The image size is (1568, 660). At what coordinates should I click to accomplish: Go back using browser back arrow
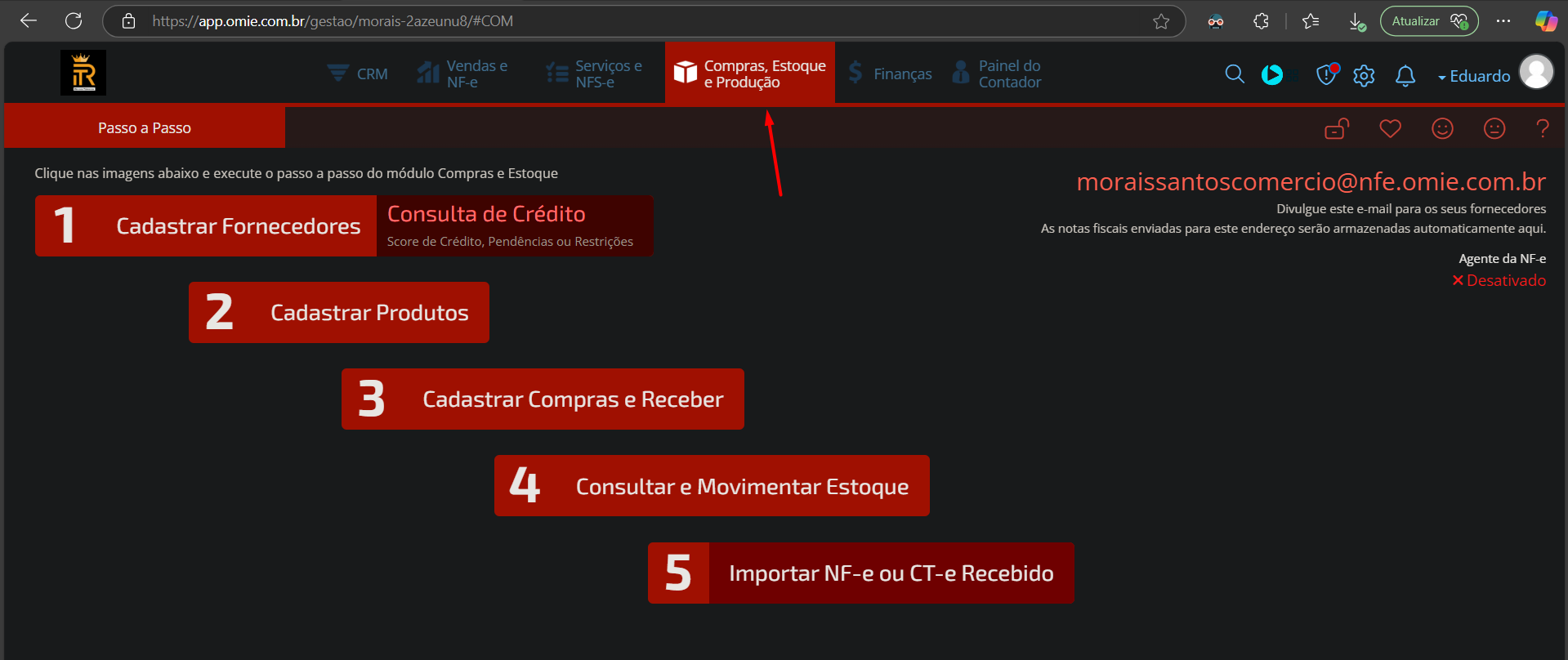click(29, 21)
